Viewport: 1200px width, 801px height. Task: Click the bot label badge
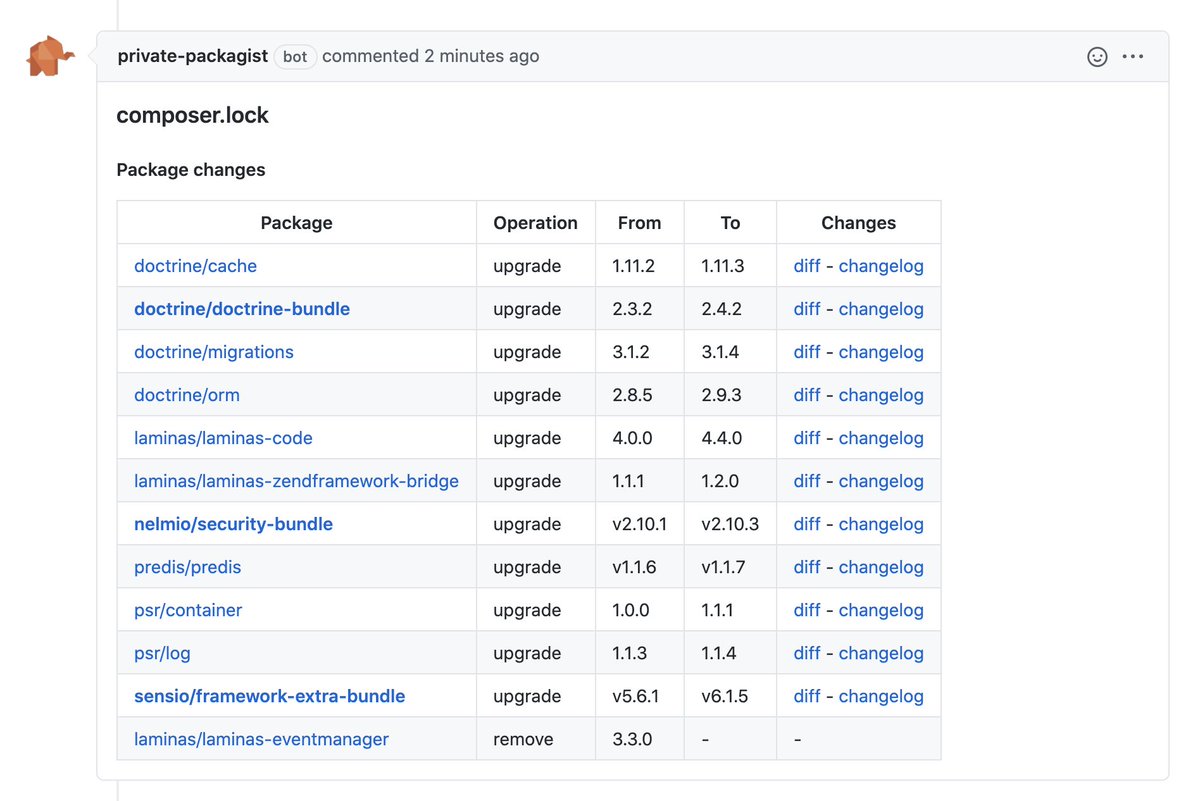tap(295, 57)
